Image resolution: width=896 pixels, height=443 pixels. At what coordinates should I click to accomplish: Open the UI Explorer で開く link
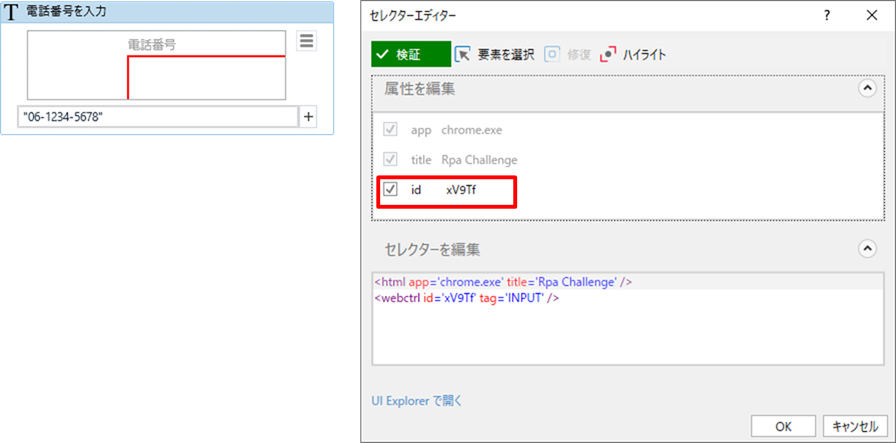click(x=416, y=401)
